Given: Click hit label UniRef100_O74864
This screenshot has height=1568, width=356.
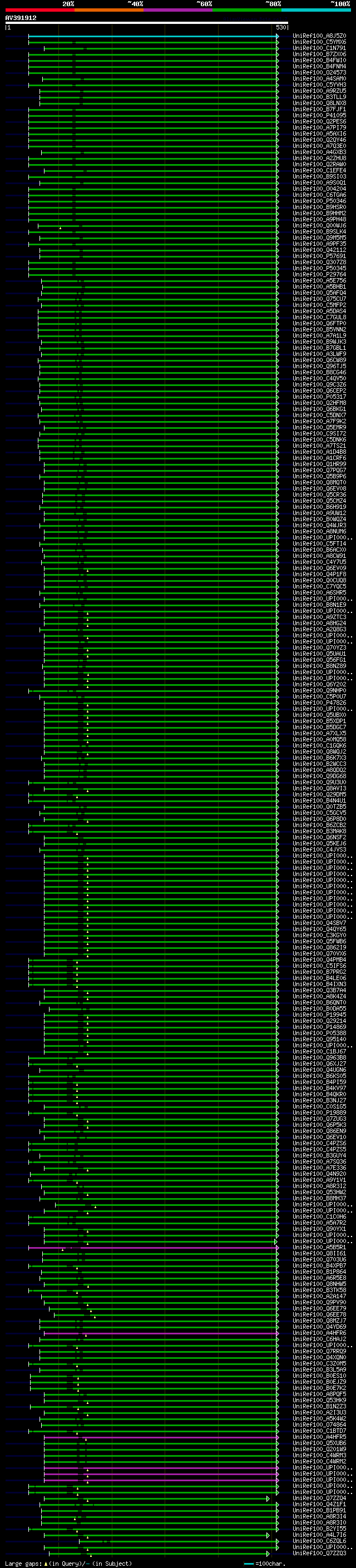Looking at the screenshot, I should [x=319, y=1424].
